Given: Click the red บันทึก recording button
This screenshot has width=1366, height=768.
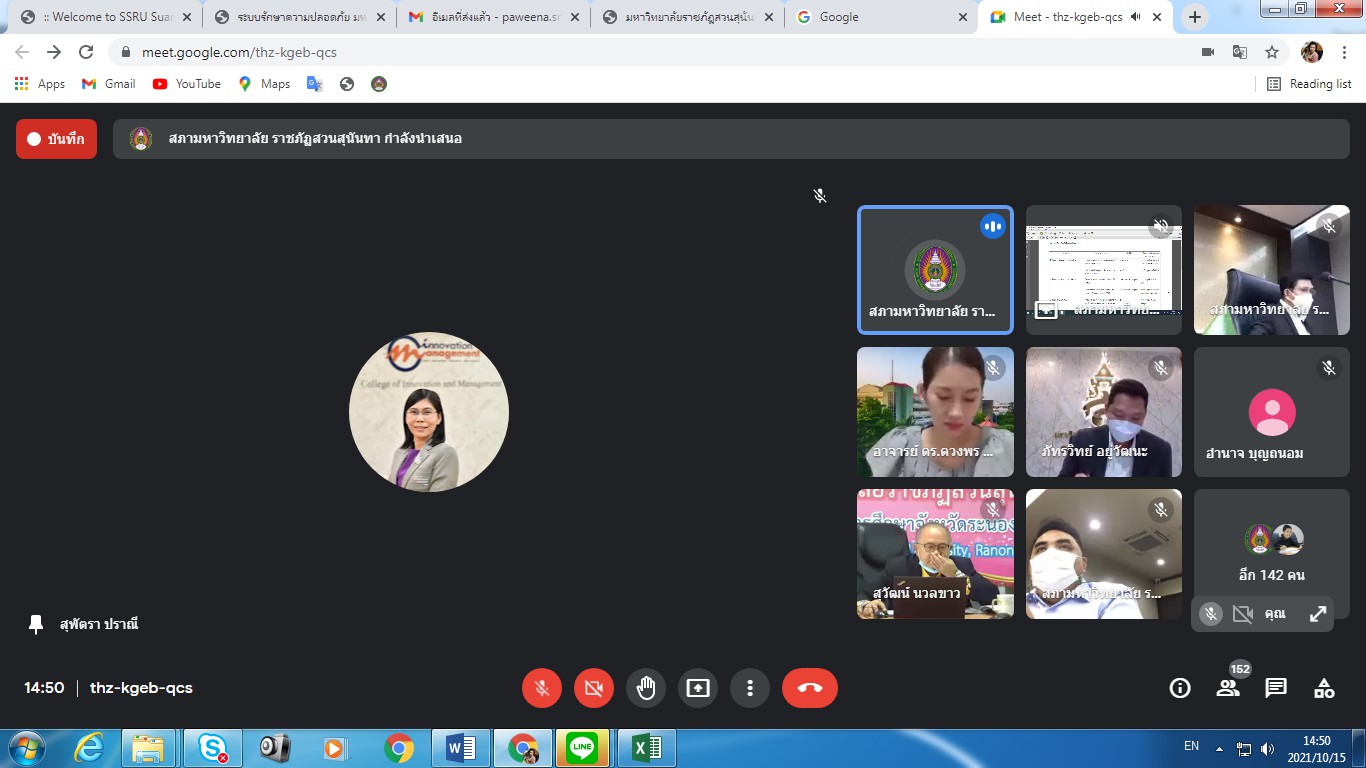Looking at the screenshot, I should click(x=56, y=139).
